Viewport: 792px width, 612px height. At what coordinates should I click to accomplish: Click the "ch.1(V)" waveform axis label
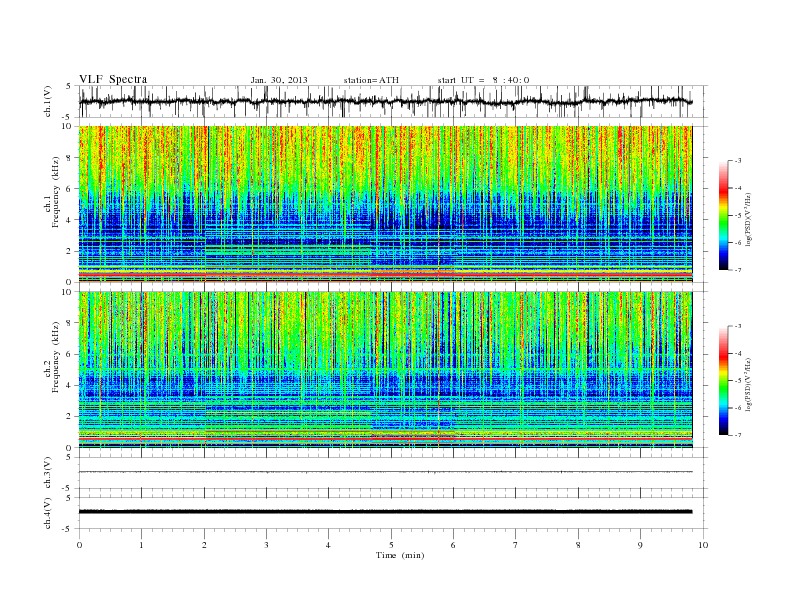pos(48,101)
